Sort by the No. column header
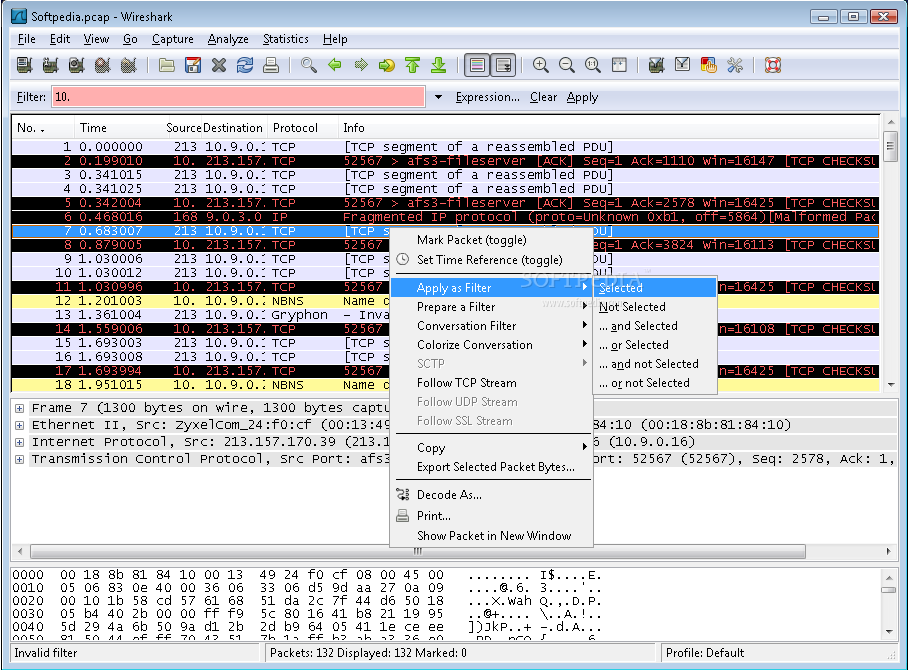The image size is (911, 670). [42, 128]
